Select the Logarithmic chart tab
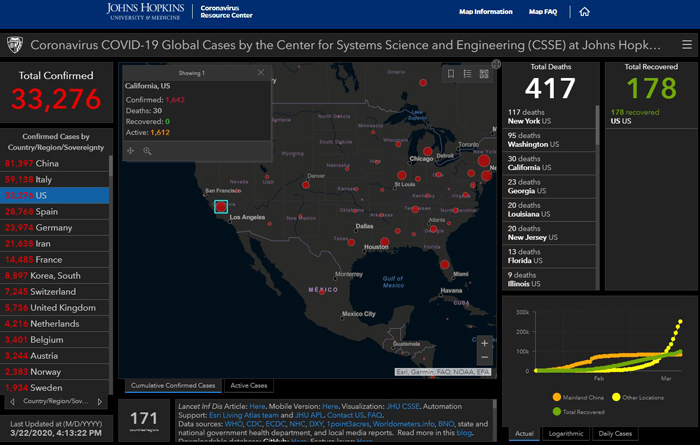This screenshot has width=700, height=445. pos(566,433)
